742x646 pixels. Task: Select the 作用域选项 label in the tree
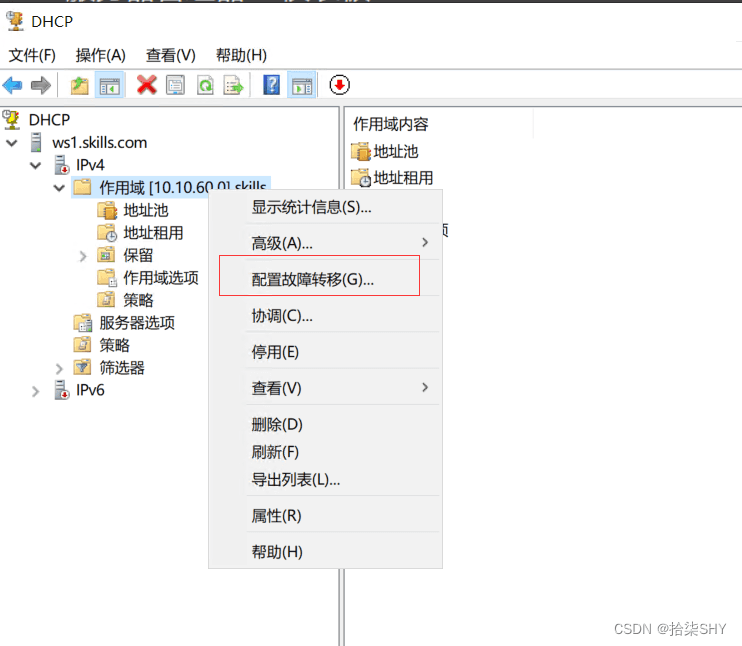pyautogui.click(x=161, y=278)
